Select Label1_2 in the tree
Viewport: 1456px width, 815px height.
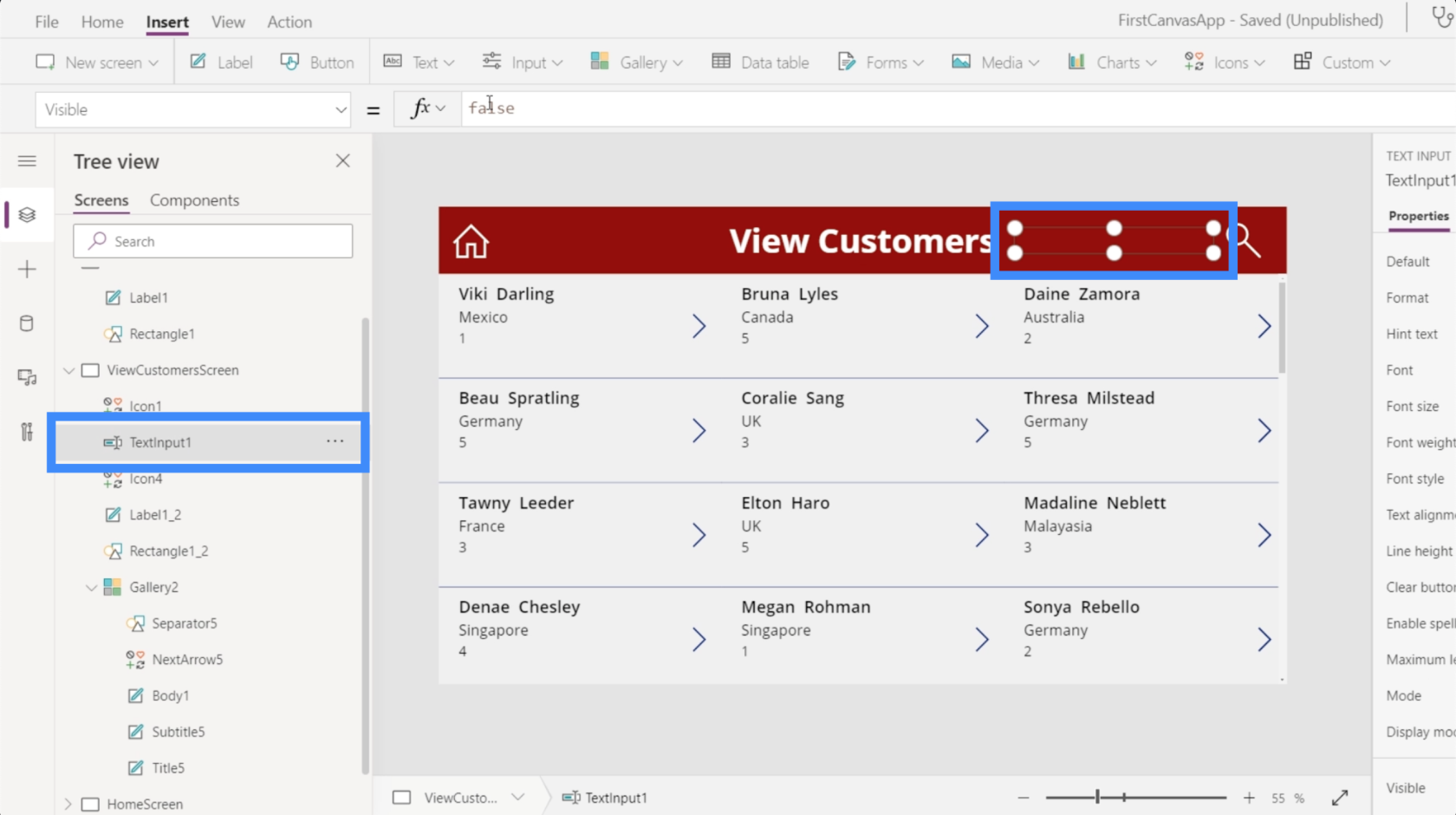tap(155, 515)
